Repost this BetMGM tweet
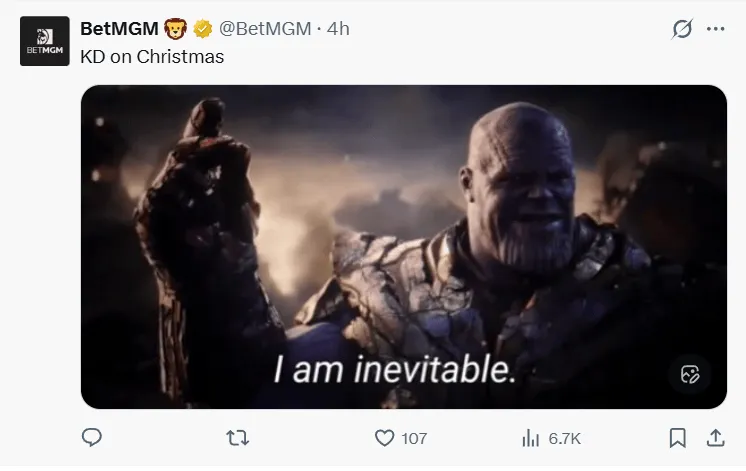746x471 pixels. (238, 438)
